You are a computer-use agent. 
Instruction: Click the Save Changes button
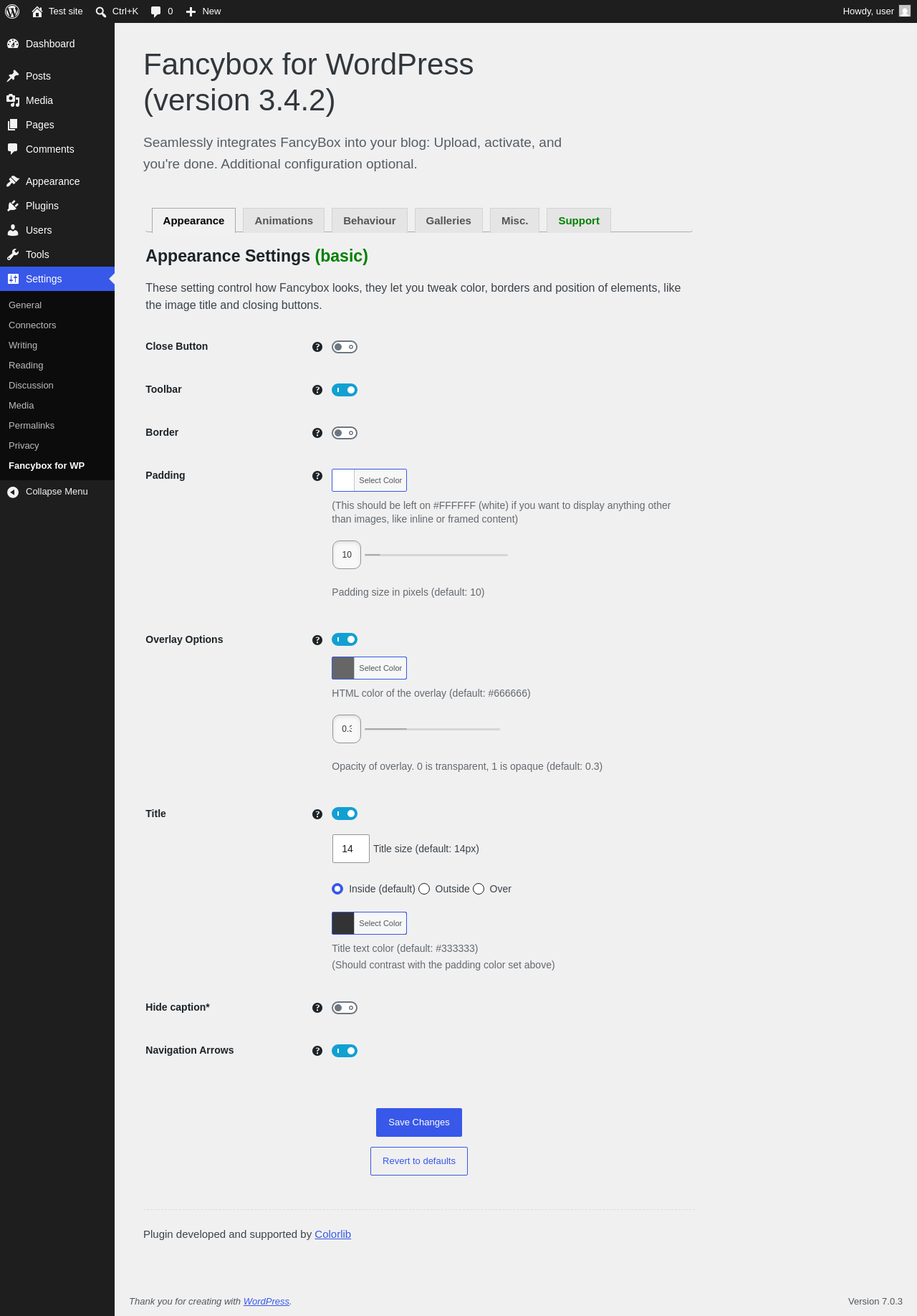point(419,1122)
